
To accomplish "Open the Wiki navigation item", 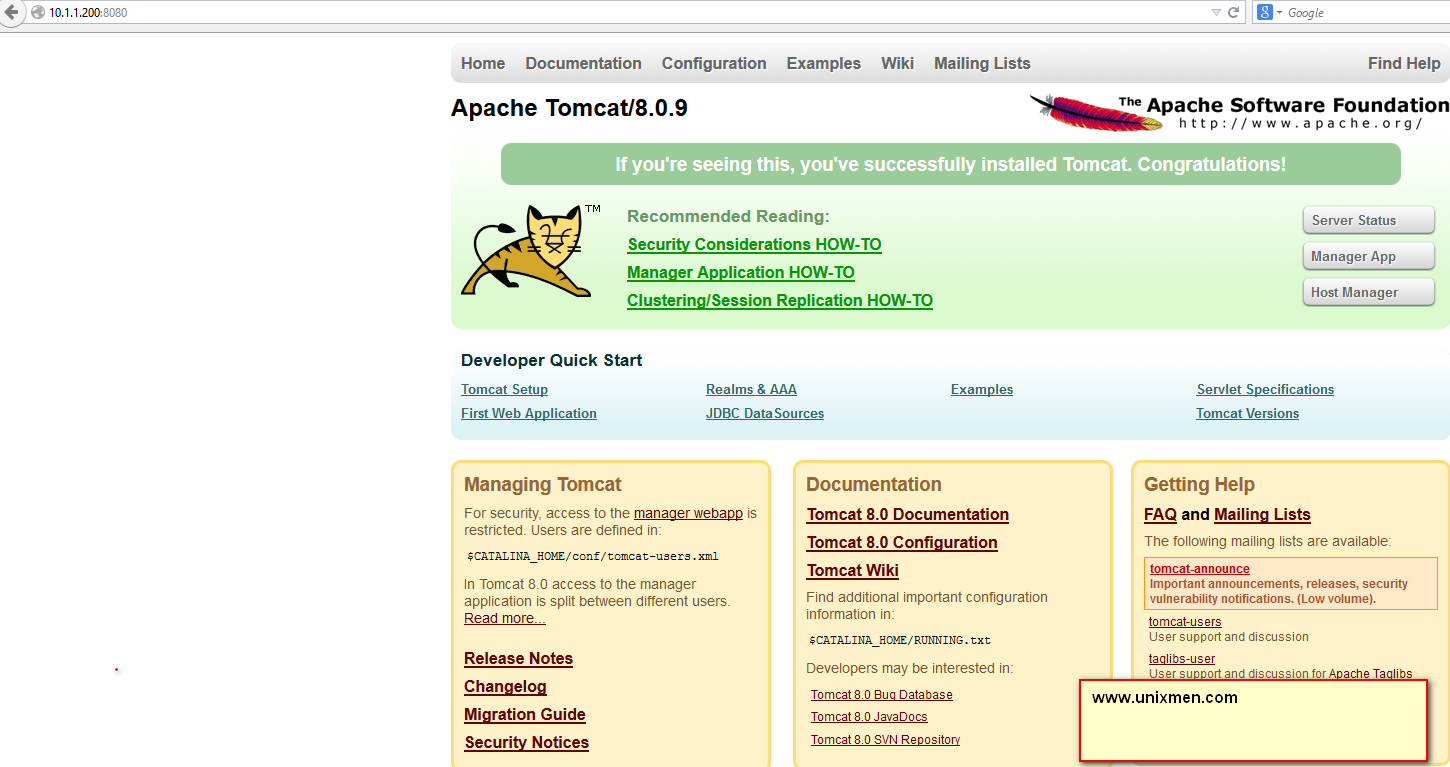I will coord(897,63).
